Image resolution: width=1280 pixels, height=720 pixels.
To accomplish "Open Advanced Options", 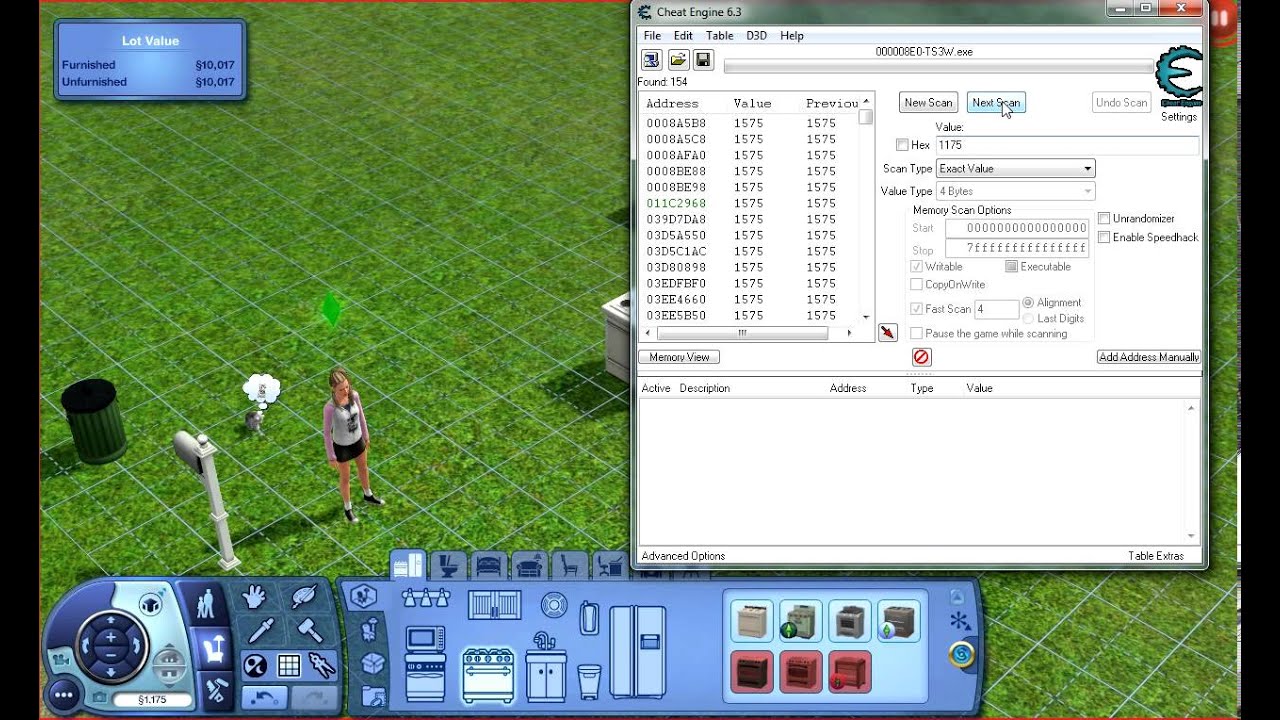I will click(683, 556).
